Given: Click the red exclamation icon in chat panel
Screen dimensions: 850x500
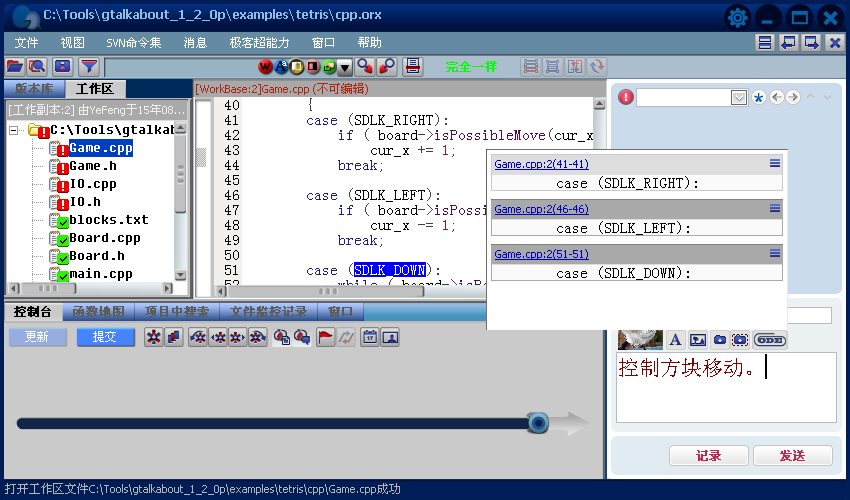Looking at the screenshot, I should (626, 97).
